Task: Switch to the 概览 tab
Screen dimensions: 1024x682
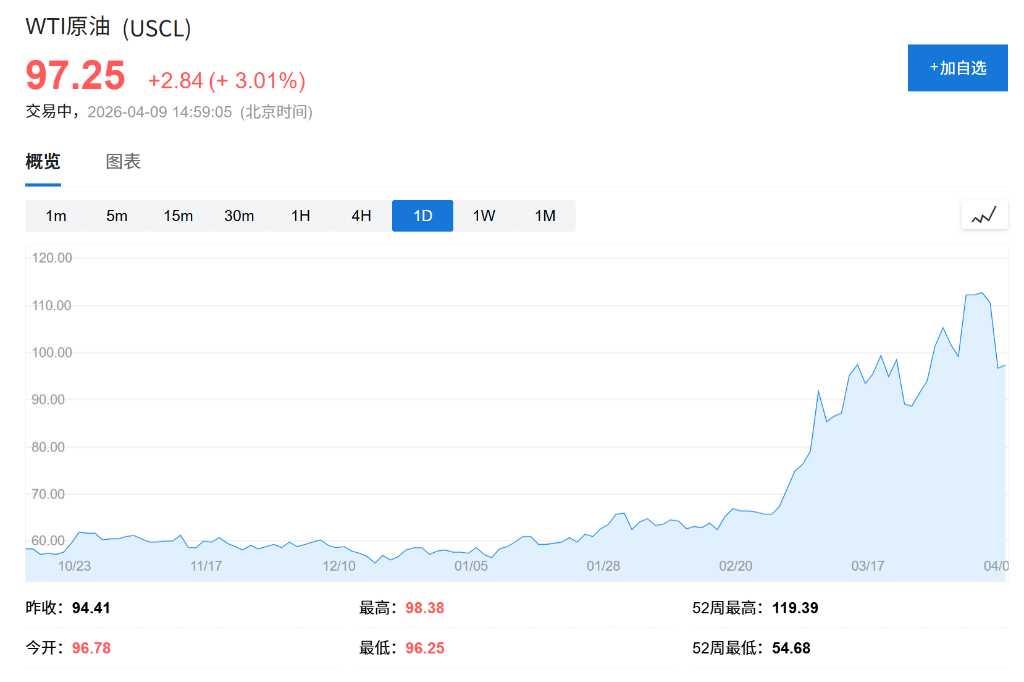Action: tap(41, 161)
